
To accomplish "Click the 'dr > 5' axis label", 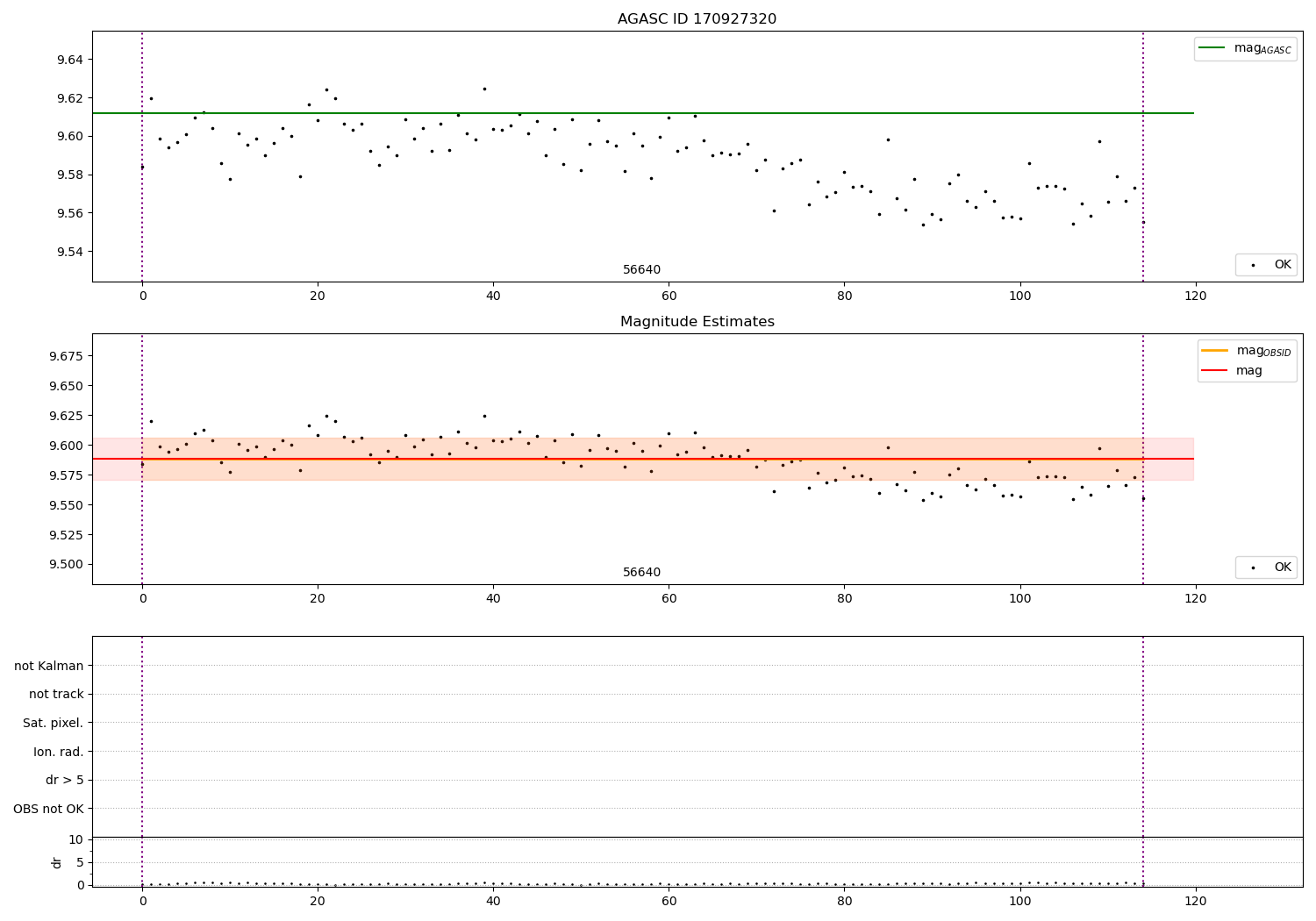I will [65, 781].
